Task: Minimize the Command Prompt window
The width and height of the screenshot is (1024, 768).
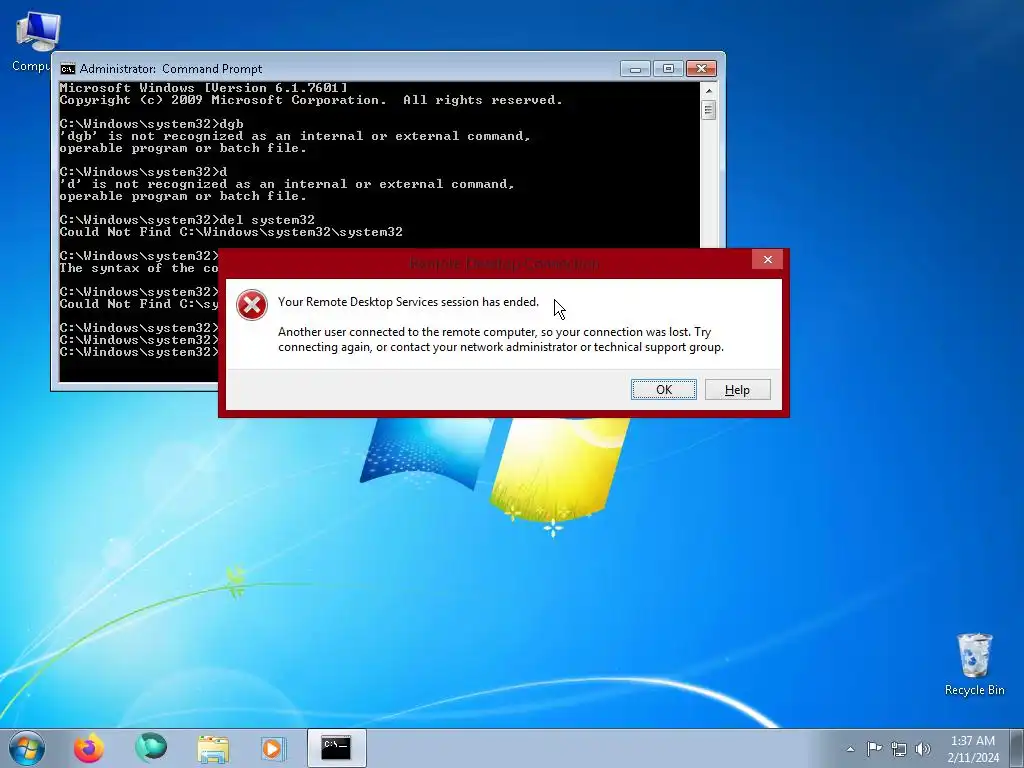Action: [635, 69]
